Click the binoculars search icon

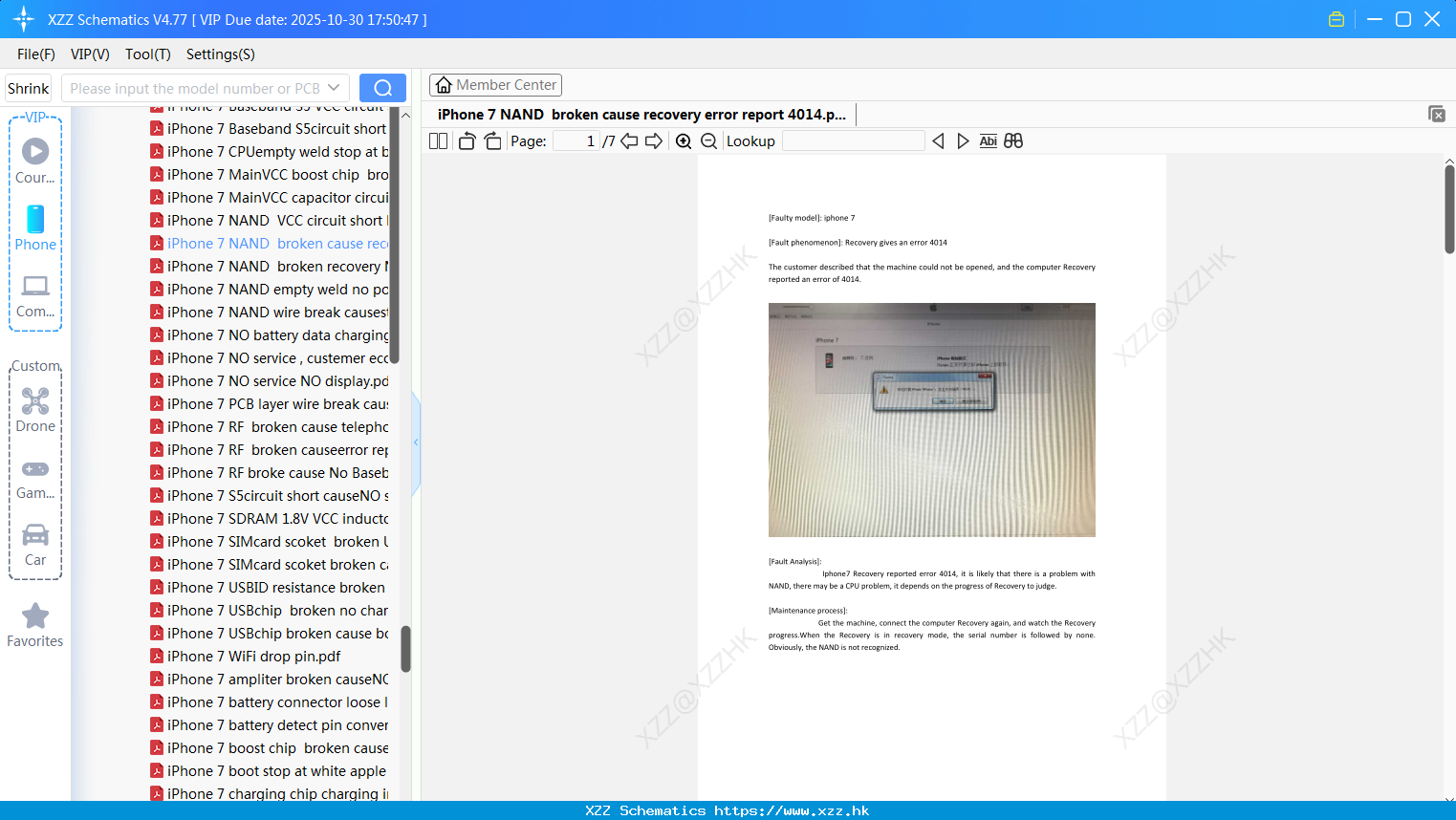point(1013,141)
